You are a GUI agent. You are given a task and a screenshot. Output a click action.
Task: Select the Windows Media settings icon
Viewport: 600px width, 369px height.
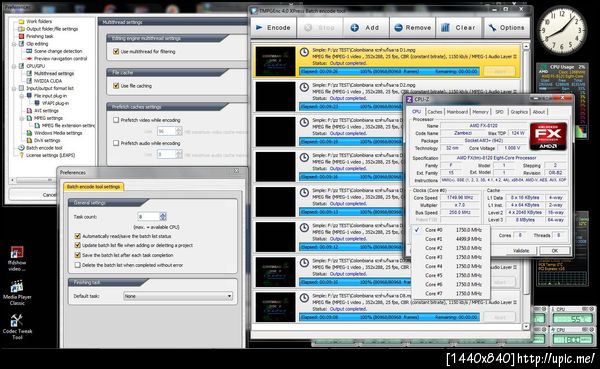pos(29,133)
